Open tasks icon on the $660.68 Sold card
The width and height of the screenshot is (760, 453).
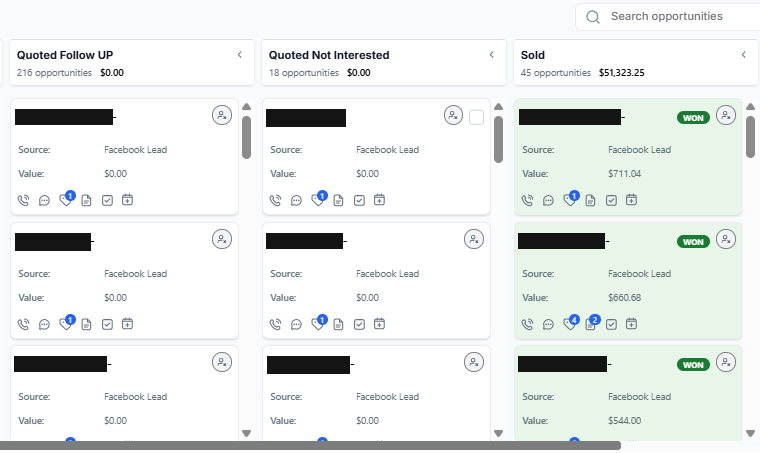pyautogui.click(x=611, y=324)
